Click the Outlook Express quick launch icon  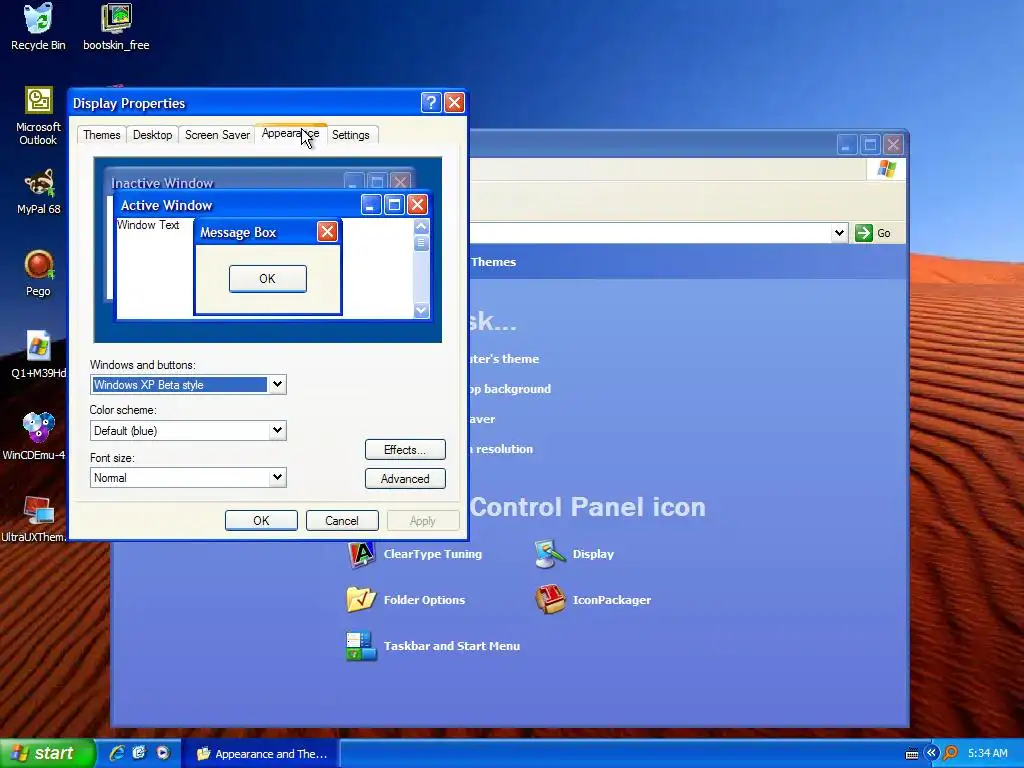pyautogui.click(x=139, y=753)
